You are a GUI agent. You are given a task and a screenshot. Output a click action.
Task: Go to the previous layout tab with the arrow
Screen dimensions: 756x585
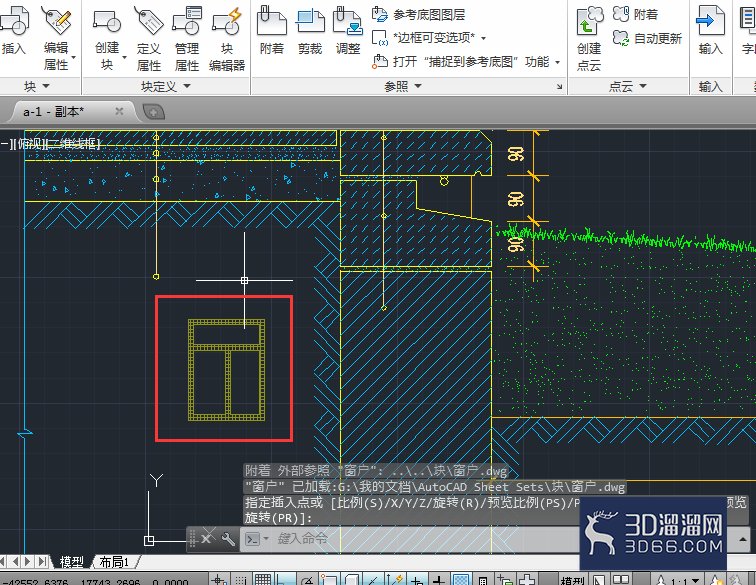click(16, 562)
